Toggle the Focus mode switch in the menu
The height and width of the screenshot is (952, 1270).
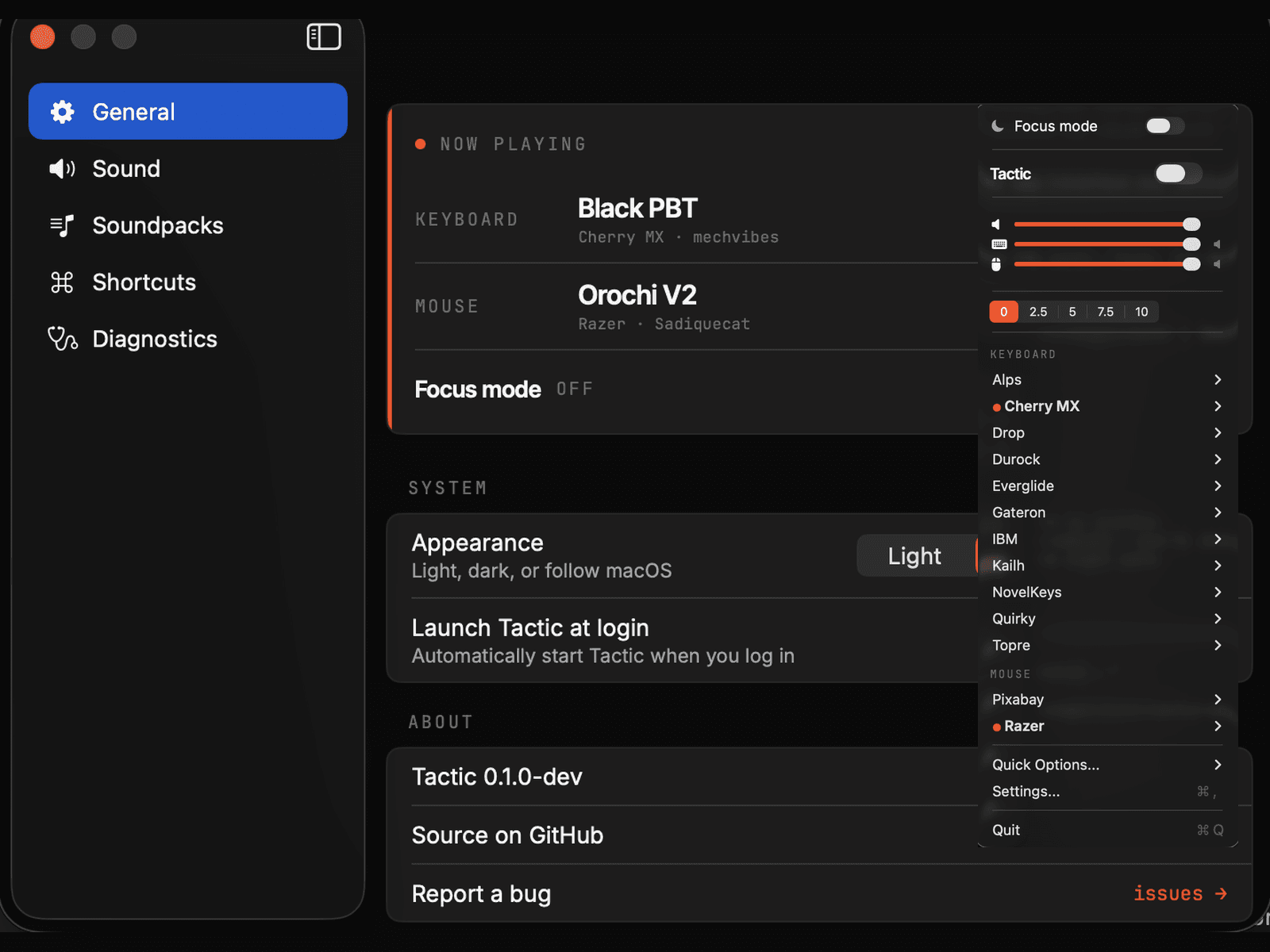(1165, 126)
